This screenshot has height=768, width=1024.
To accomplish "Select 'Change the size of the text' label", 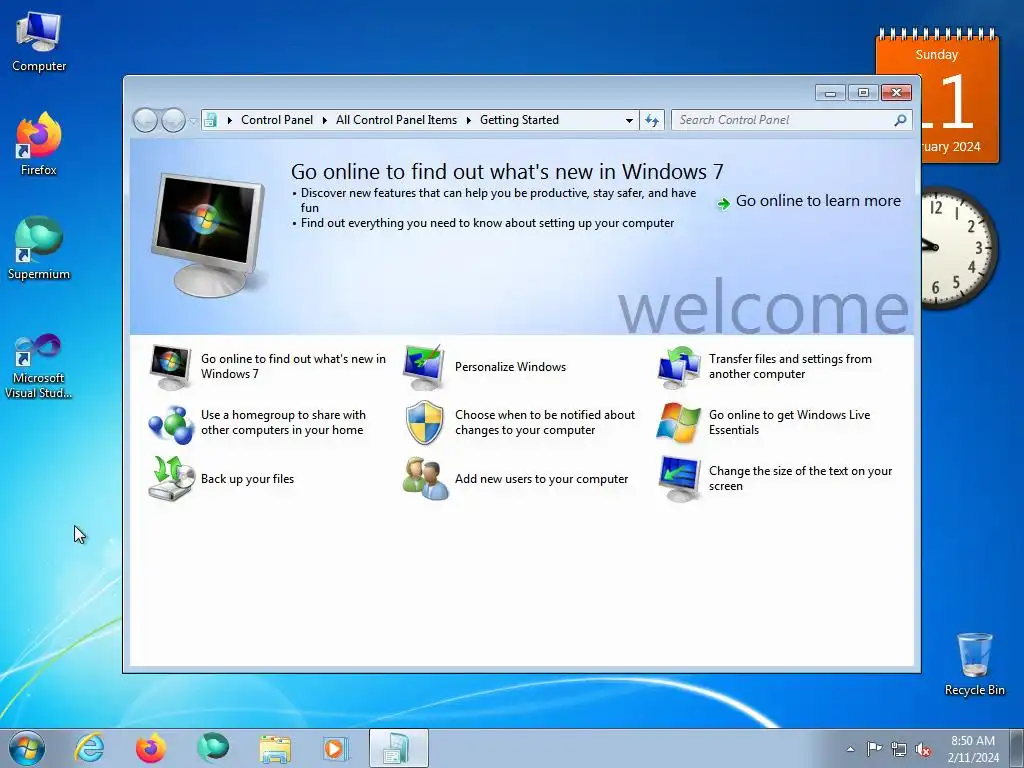I will pyautogui.click(x=800, y=479).
